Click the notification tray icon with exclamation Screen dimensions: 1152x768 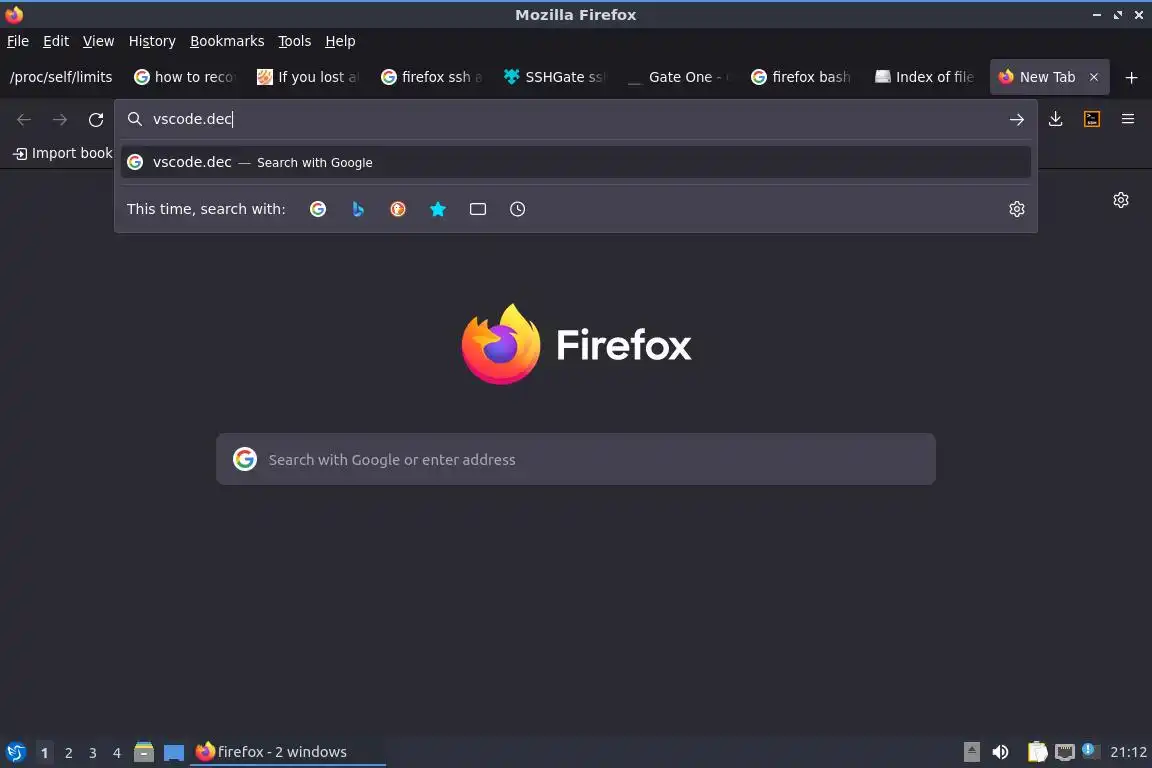click(1090, 751)
